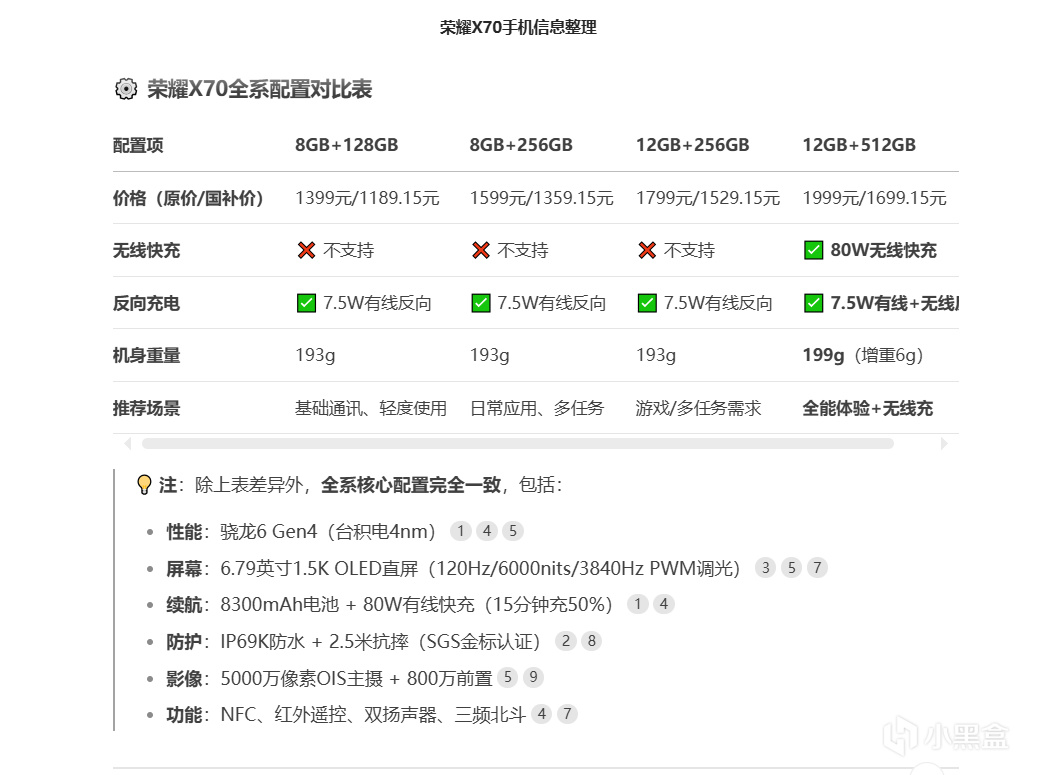Viewport: 1039px width, 775px height.
Task: Open citation 1 on the 续航 line
Action: [x=637, y=604]
